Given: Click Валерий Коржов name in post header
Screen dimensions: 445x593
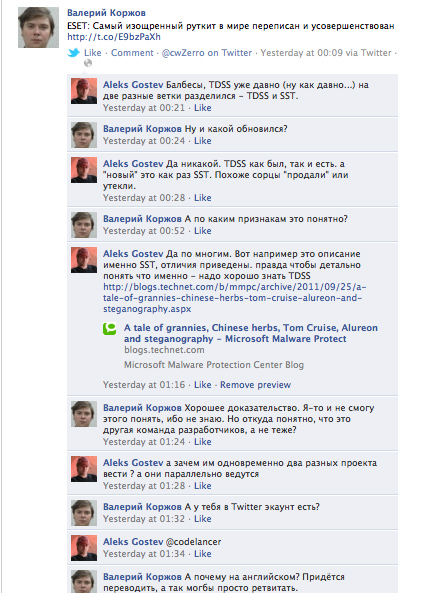Looking at the screenshot, I should tap(106, 13).
